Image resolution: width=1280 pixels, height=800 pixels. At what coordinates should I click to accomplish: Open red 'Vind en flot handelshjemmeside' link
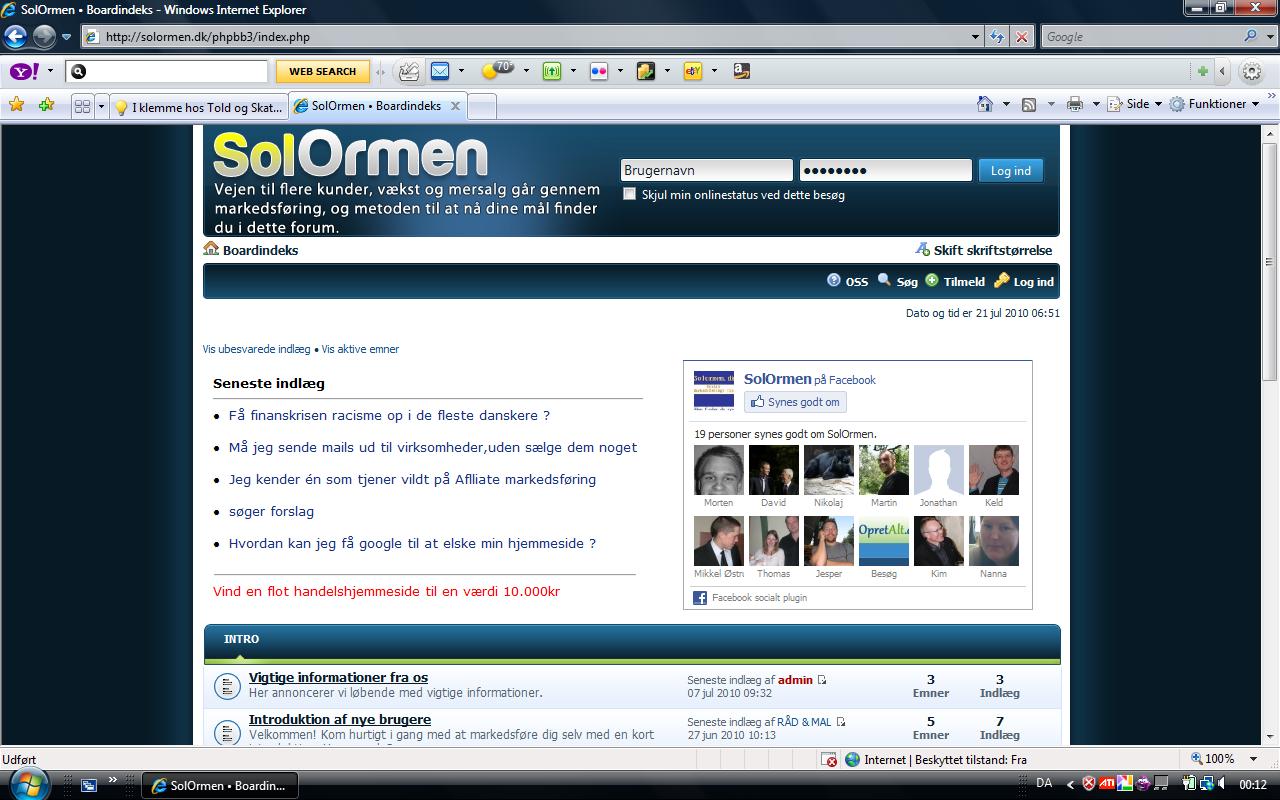click(386, 591)
